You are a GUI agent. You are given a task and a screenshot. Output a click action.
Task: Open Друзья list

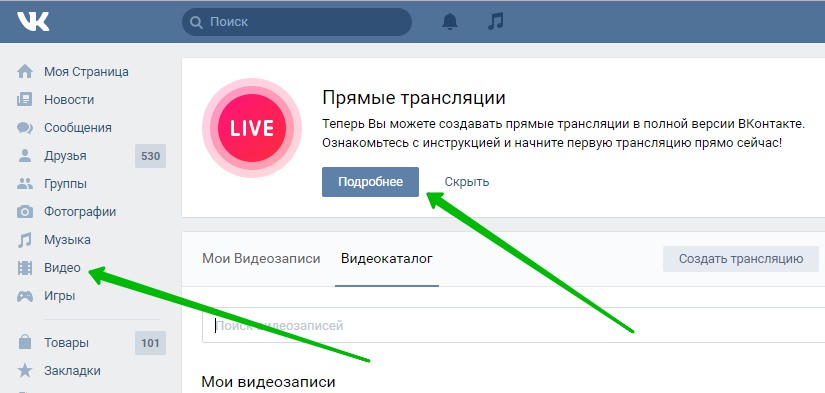65,156
